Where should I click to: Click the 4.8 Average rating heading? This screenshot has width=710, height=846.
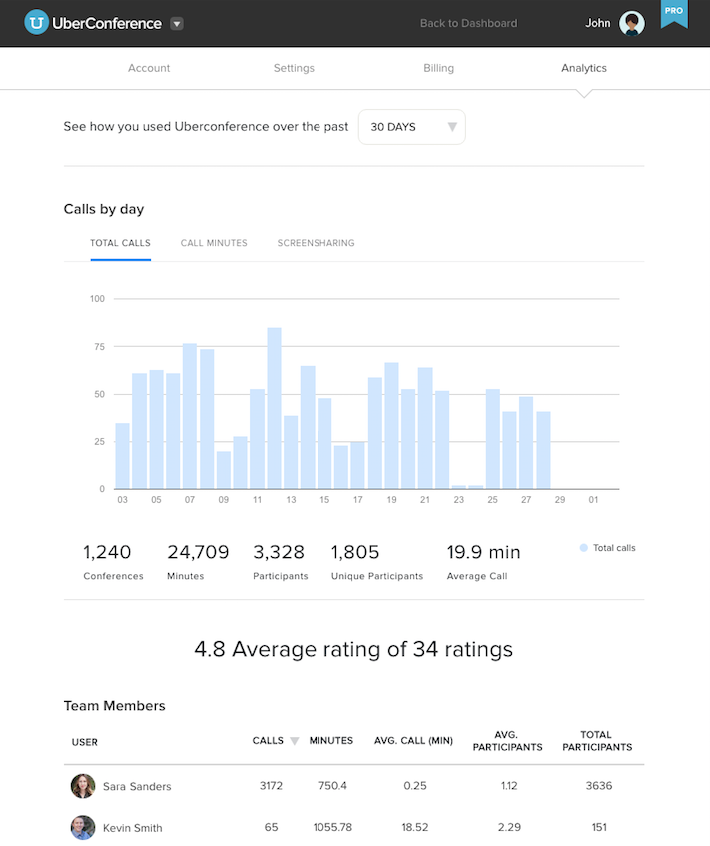(x=353, y=649)
